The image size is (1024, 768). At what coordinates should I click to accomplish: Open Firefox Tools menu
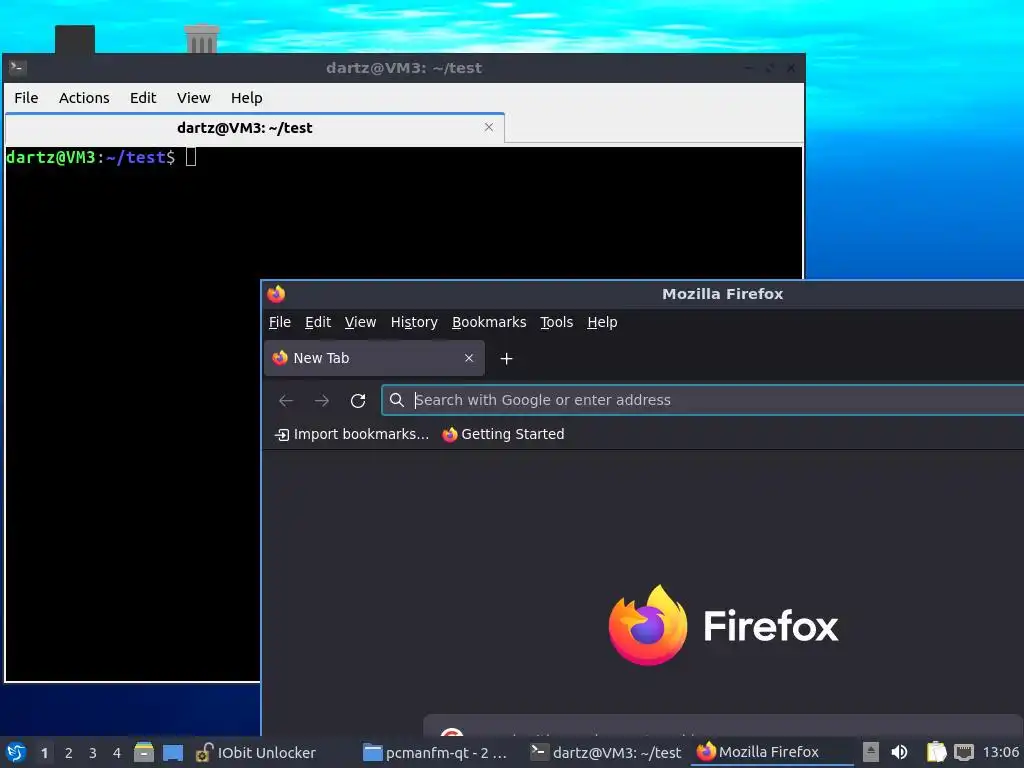point(556,322)
